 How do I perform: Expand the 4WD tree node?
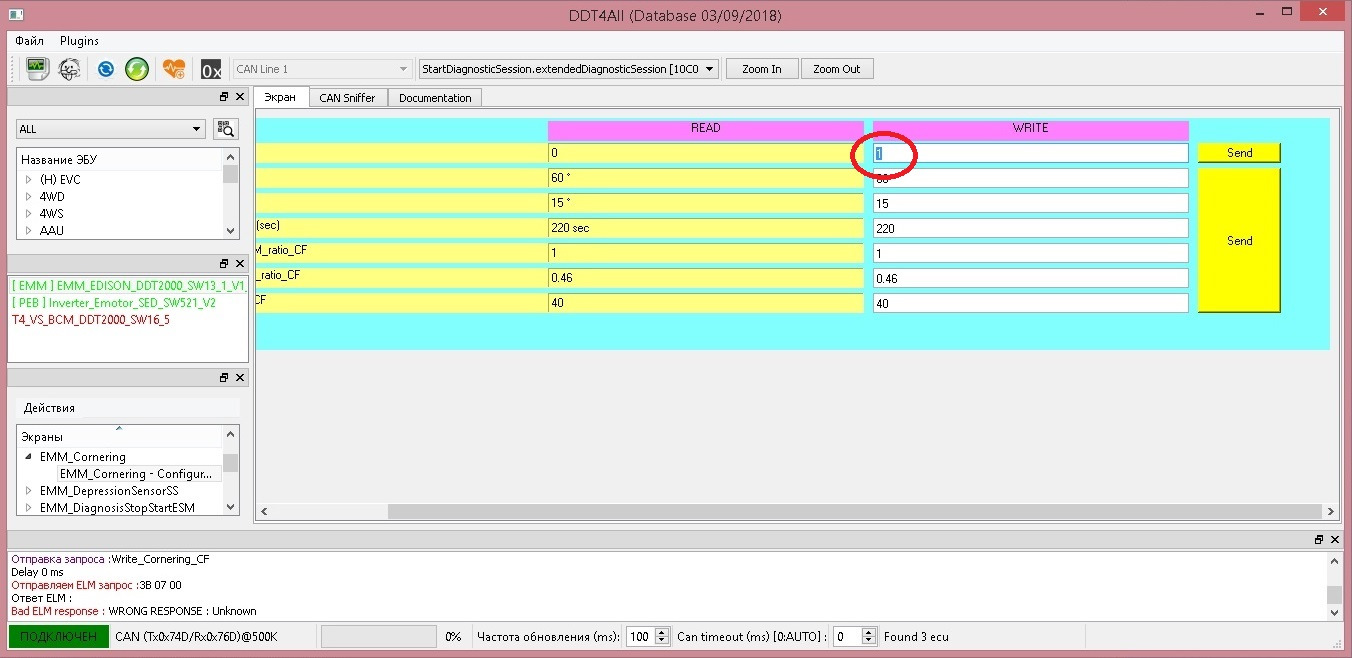click(29, 197)
